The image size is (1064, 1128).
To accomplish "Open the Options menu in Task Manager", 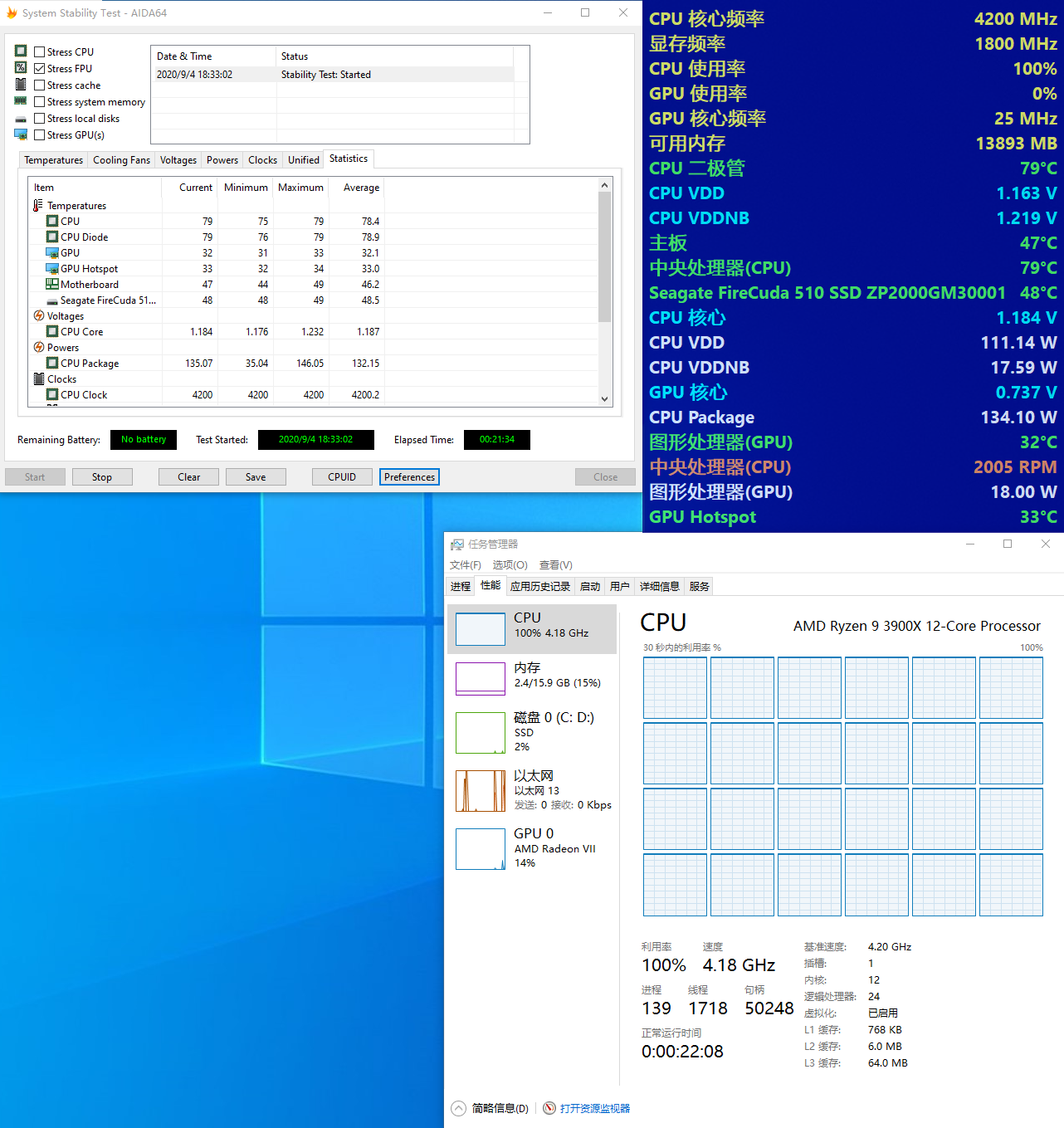I will pos(510,565).
